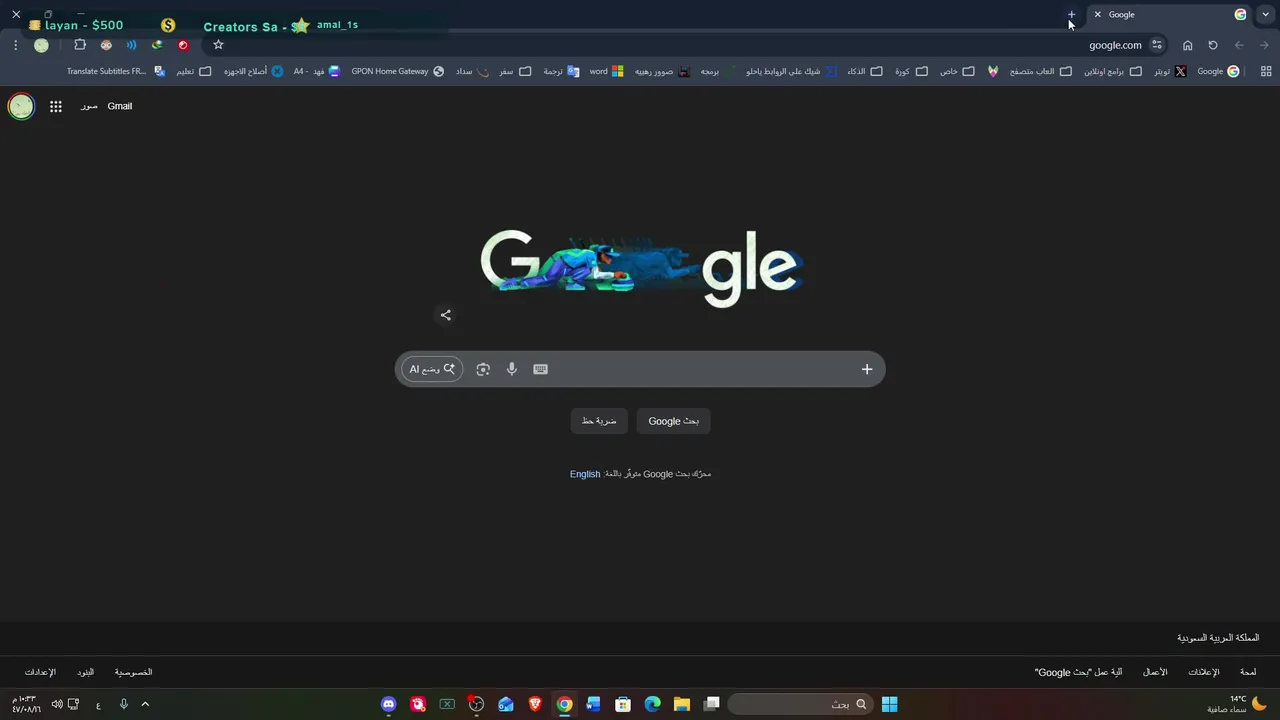Expand the سفر bookmark folder
The image size is (1280, 720).
(x=515, y=71)
